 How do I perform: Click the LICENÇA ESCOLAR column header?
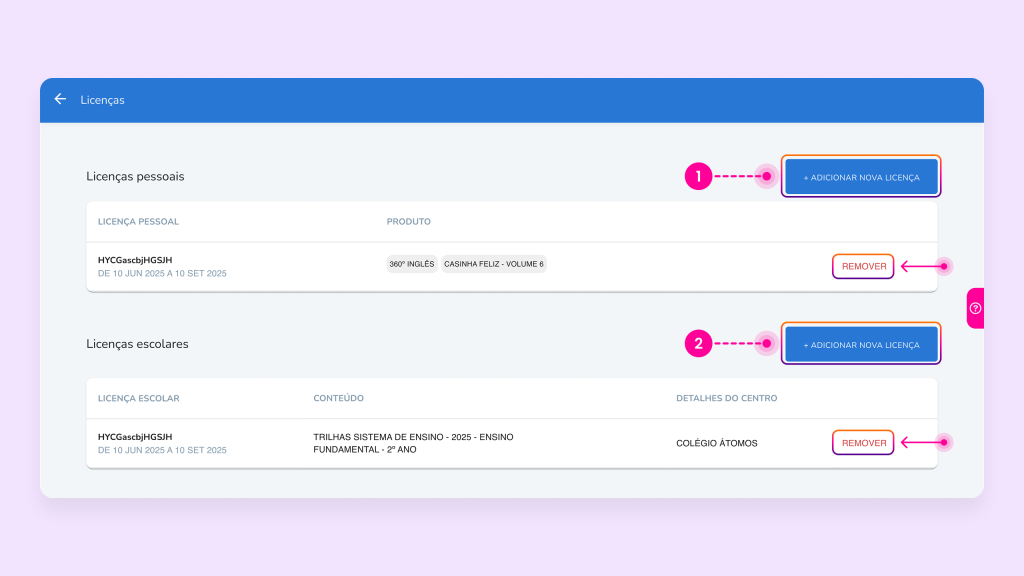coord(138,398)
